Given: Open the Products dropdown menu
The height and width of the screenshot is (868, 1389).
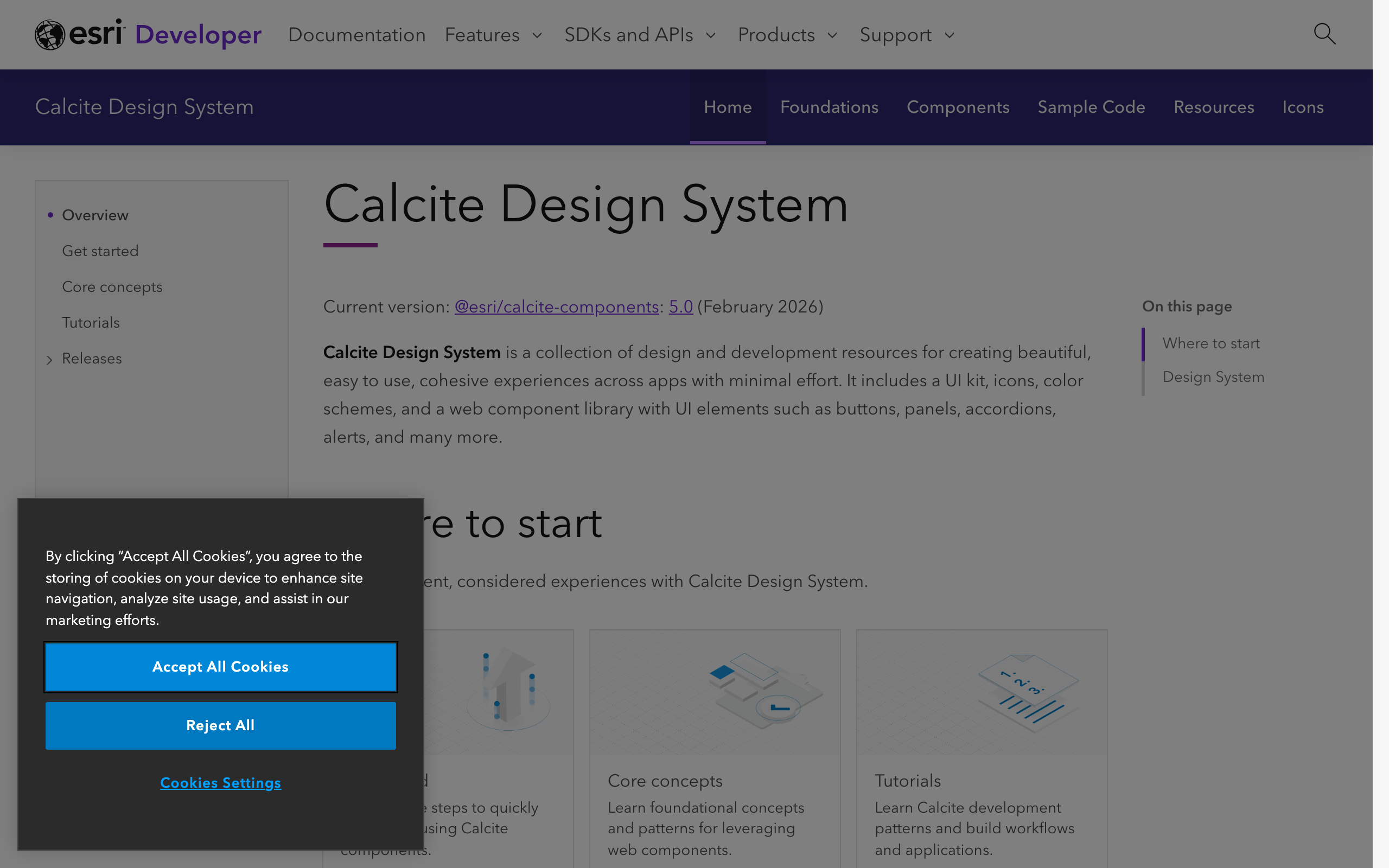Looking at the screenshot, I should click(787, 35).
